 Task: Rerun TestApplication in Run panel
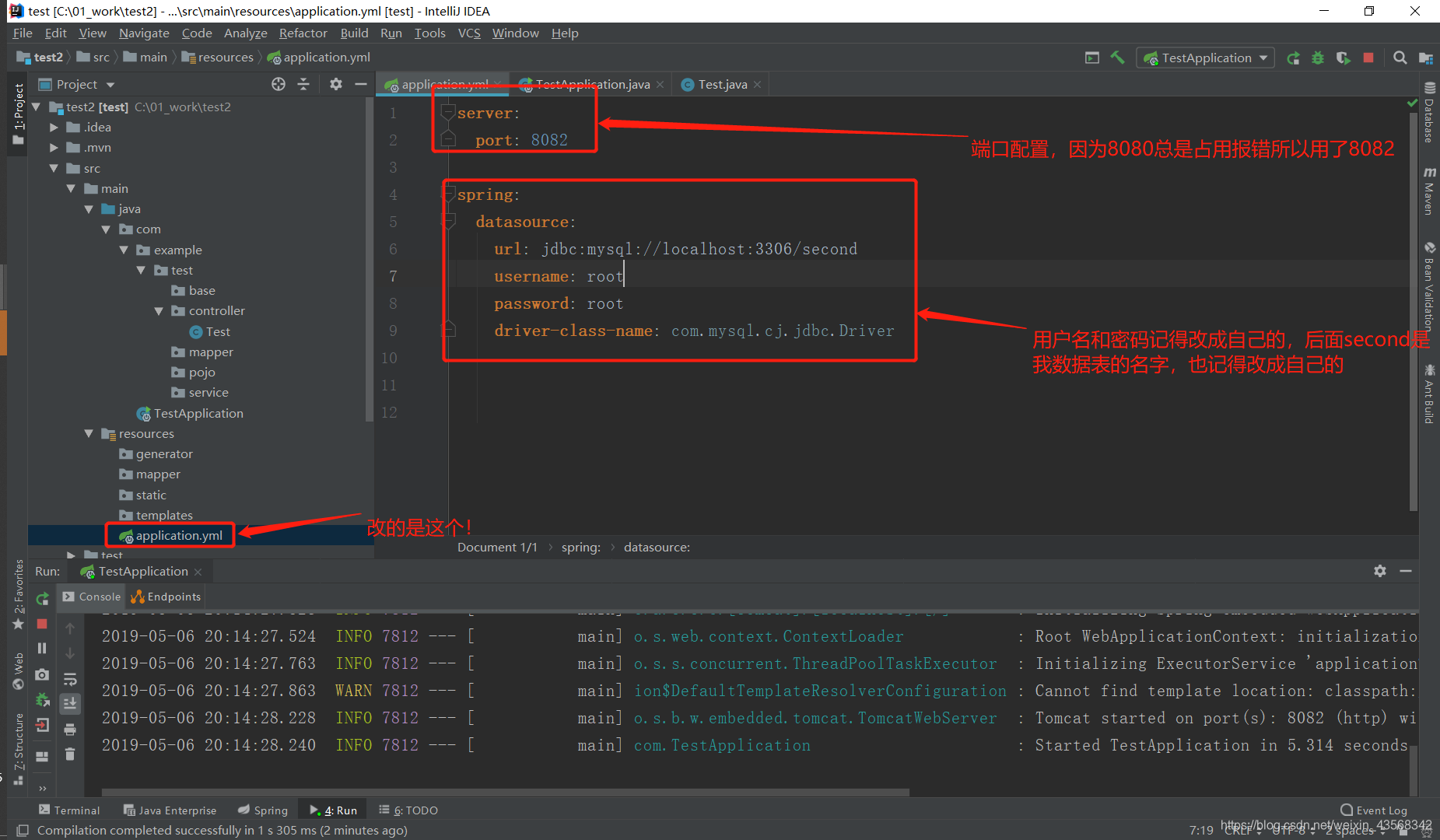43,599
